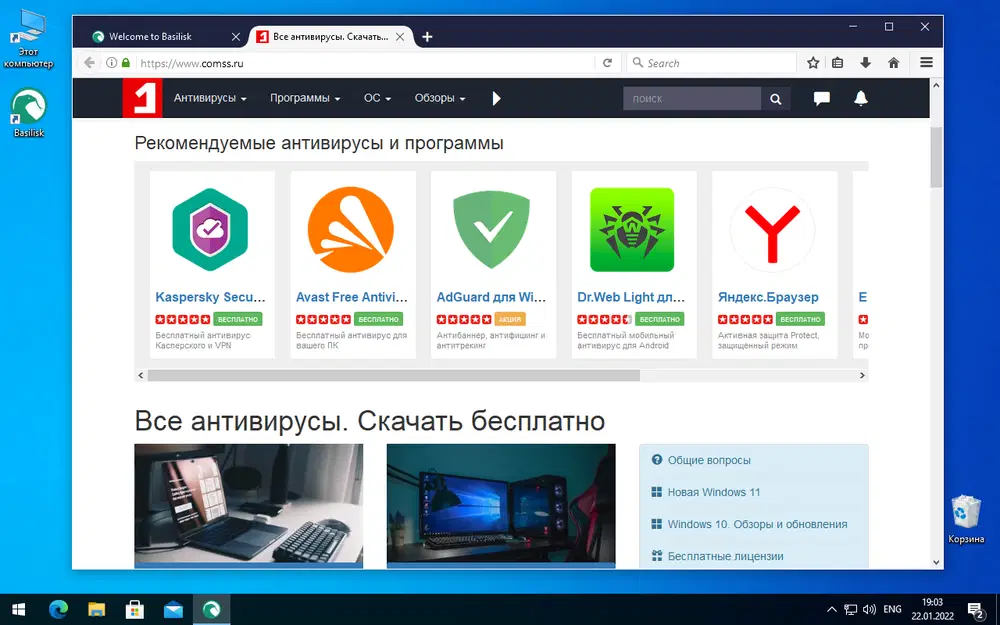Open the Бесплатные лицензии sidebar link
The width and height of the screenshot is (1000, 625).
point(725,556)
